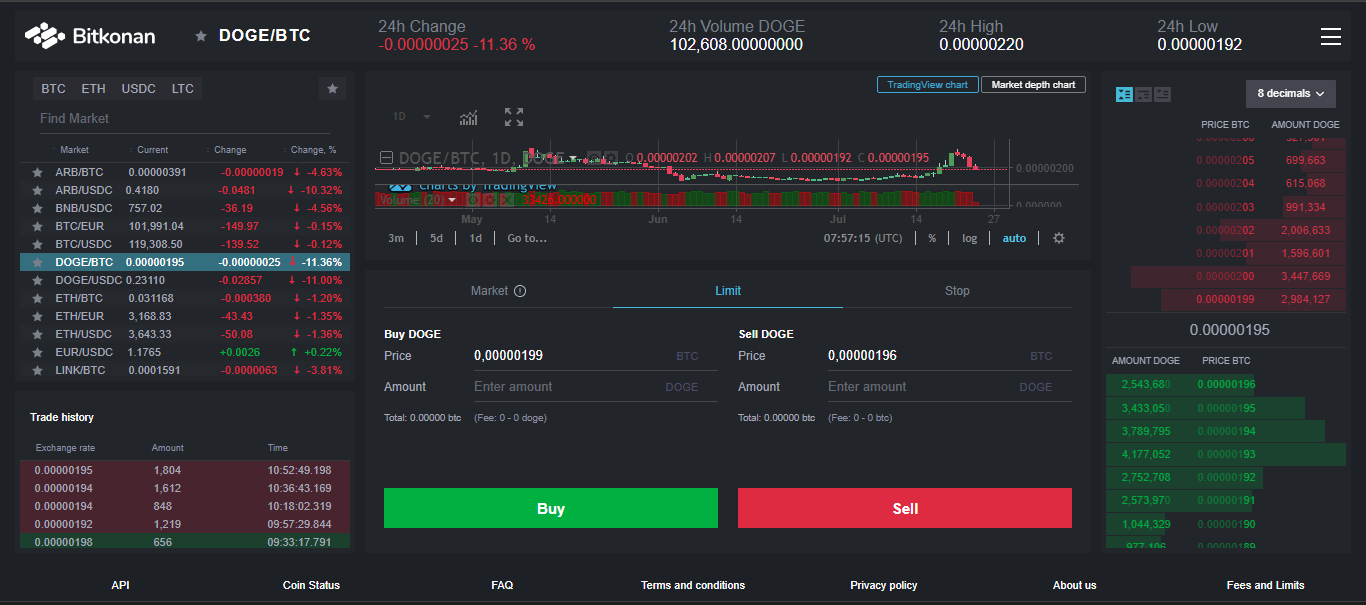Open the Privacy policy link

click(884, 585)
